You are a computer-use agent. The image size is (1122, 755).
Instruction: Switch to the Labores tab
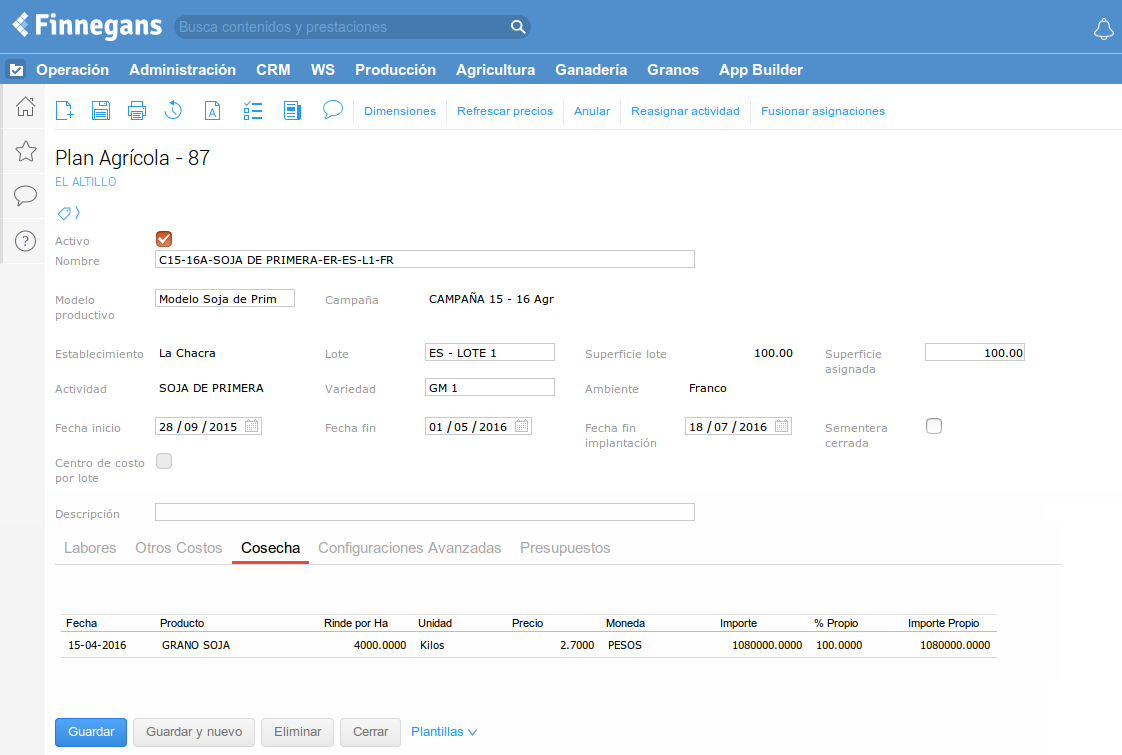click(x=90, y=548)
